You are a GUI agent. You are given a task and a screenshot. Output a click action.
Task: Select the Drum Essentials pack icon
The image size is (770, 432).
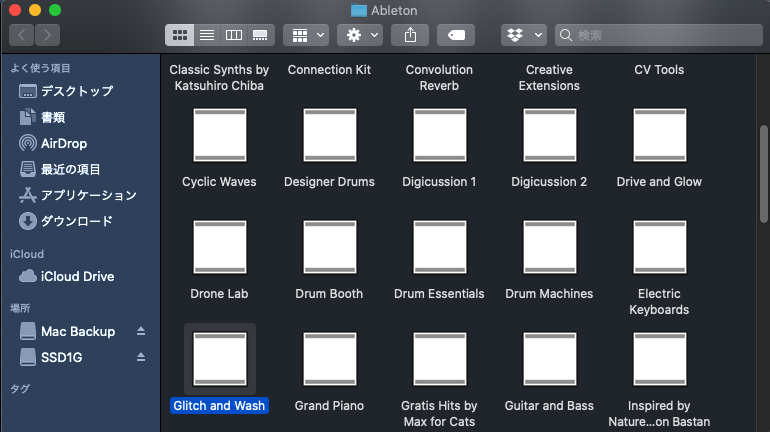point(440,247)
